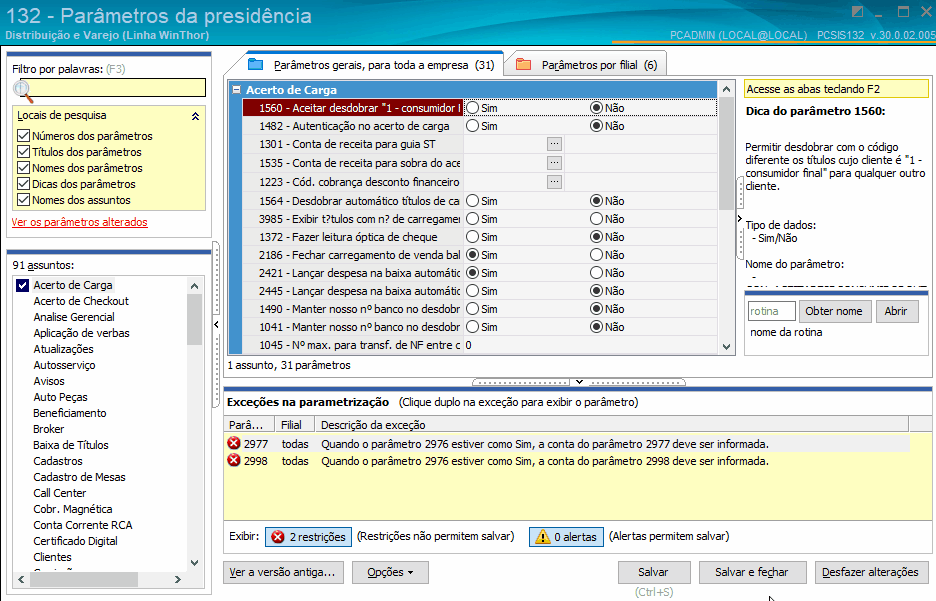Toggle Números dos parâmetros checkbox
This screenshot has height=601, width=936.
pos(23,135)
